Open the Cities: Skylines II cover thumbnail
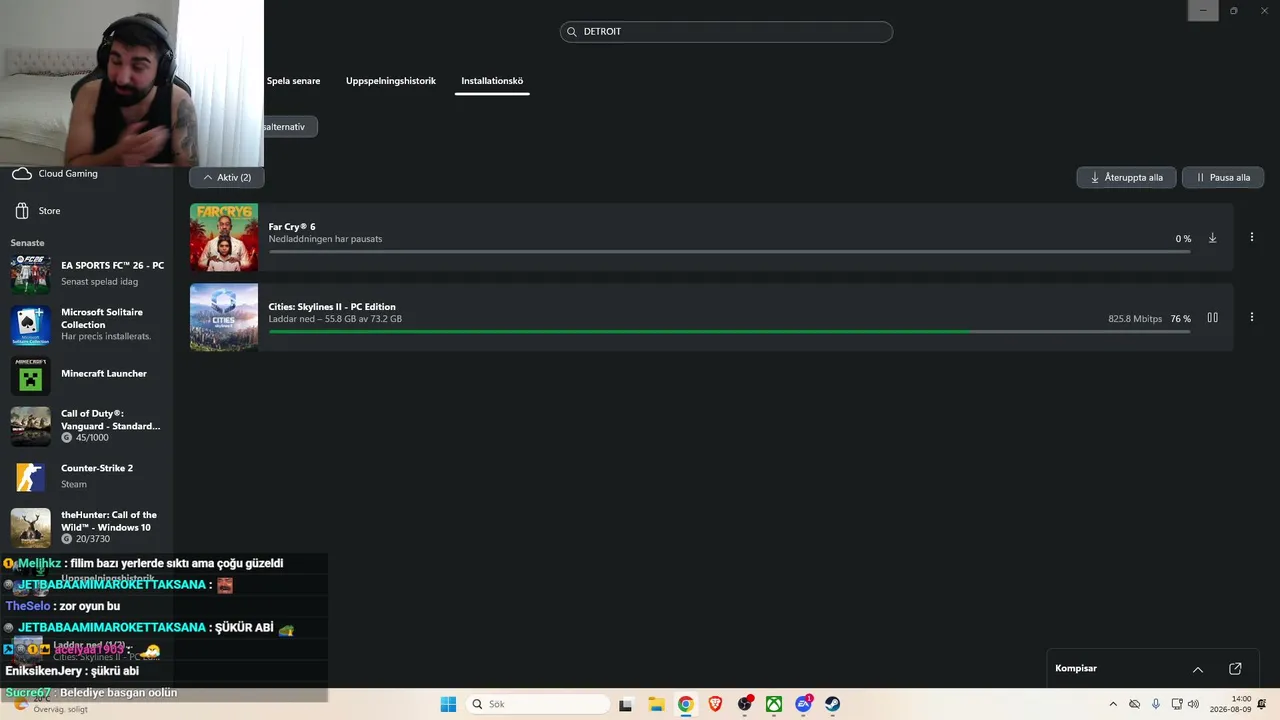1280x720 pixels. tap(224, 318)
